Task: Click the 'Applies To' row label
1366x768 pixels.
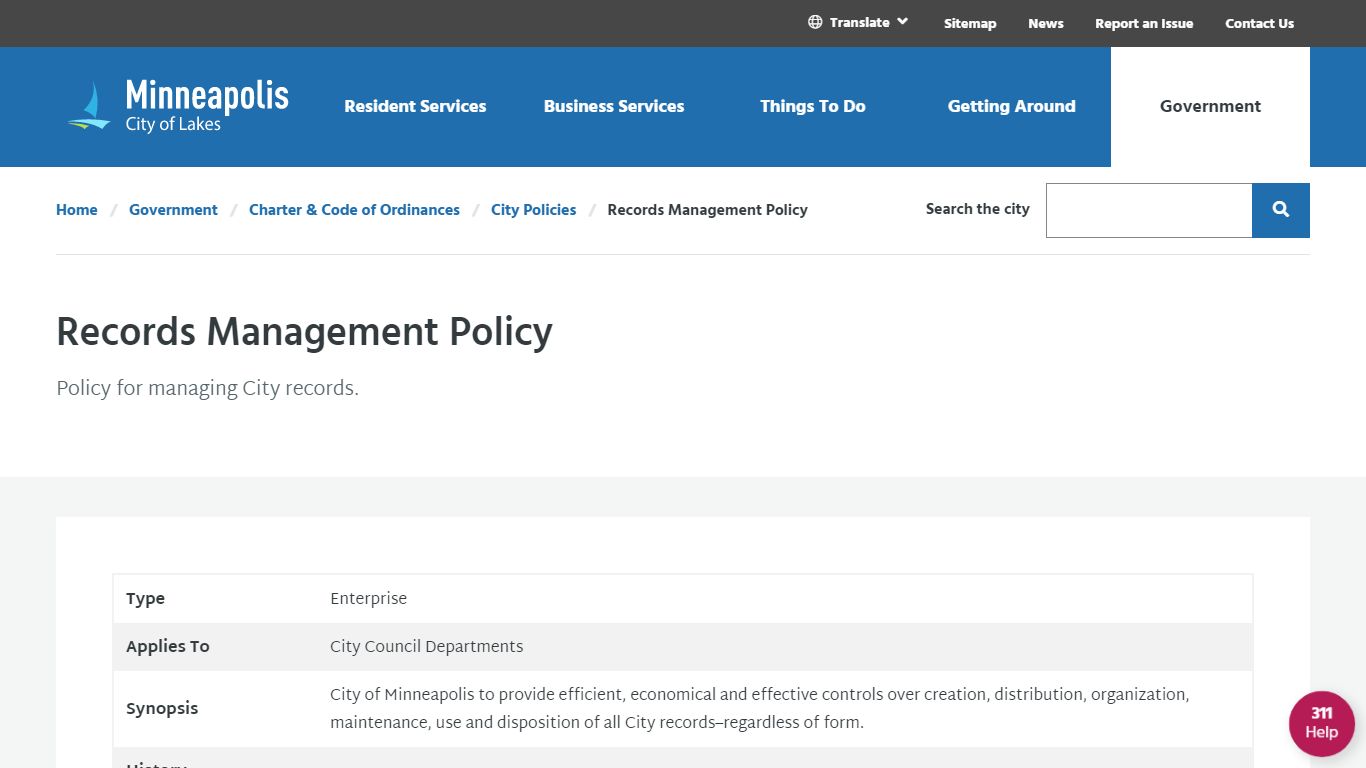Action: click(x=168, y=647)
